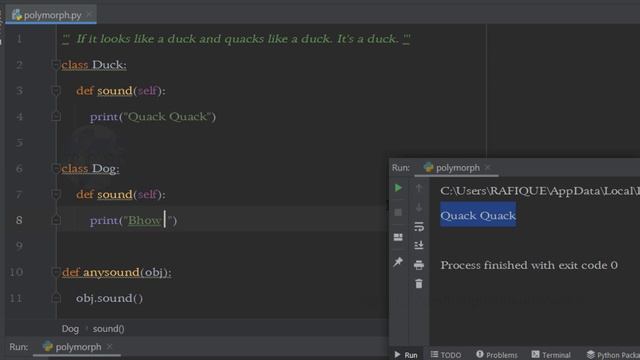Click 'obj.sound()' on line 11
Screen dimensions: 640x360
(109, 298)
